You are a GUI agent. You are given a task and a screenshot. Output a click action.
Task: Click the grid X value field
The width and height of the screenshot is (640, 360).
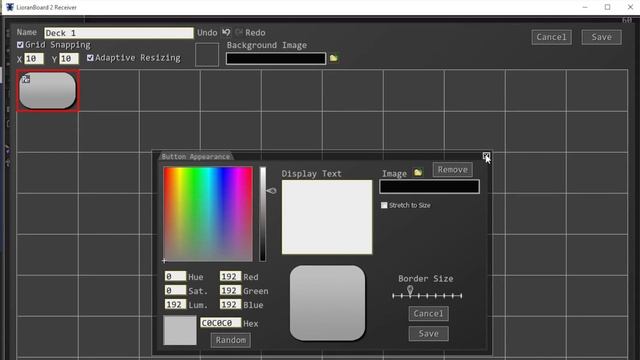(34, 59)
